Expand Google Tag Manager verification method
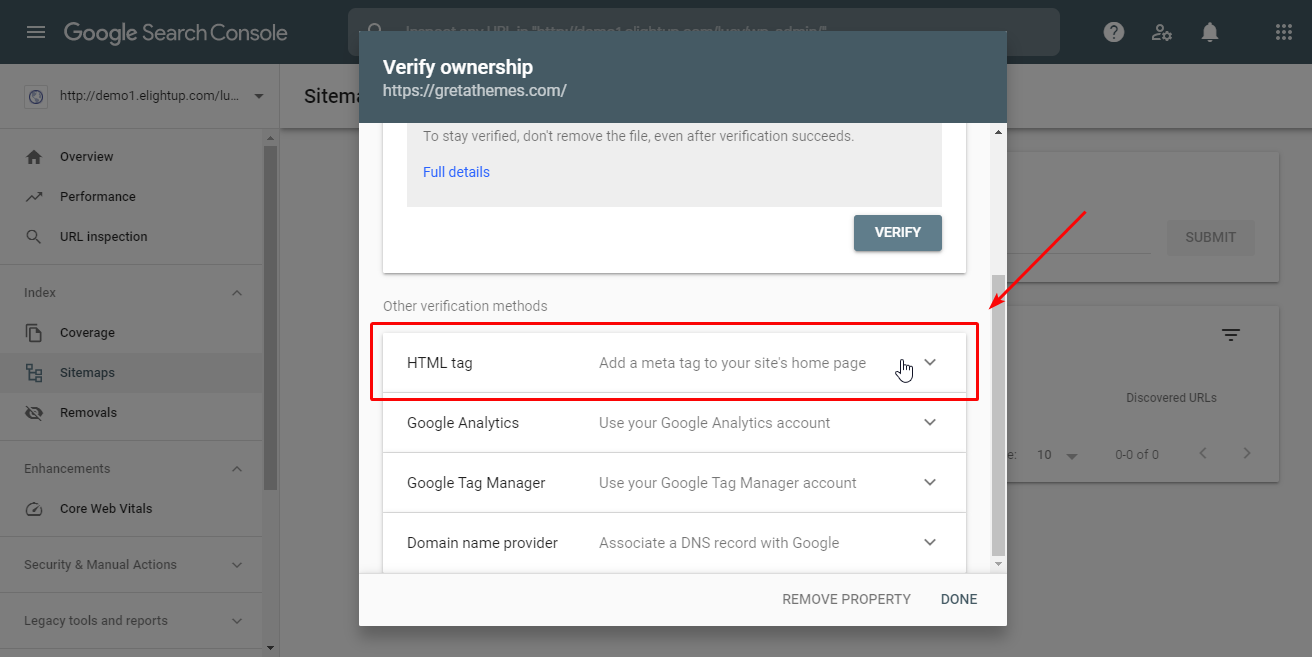The width and height of the screenshot is (1312, 657). pyautogui.click(x=930, y=482)
